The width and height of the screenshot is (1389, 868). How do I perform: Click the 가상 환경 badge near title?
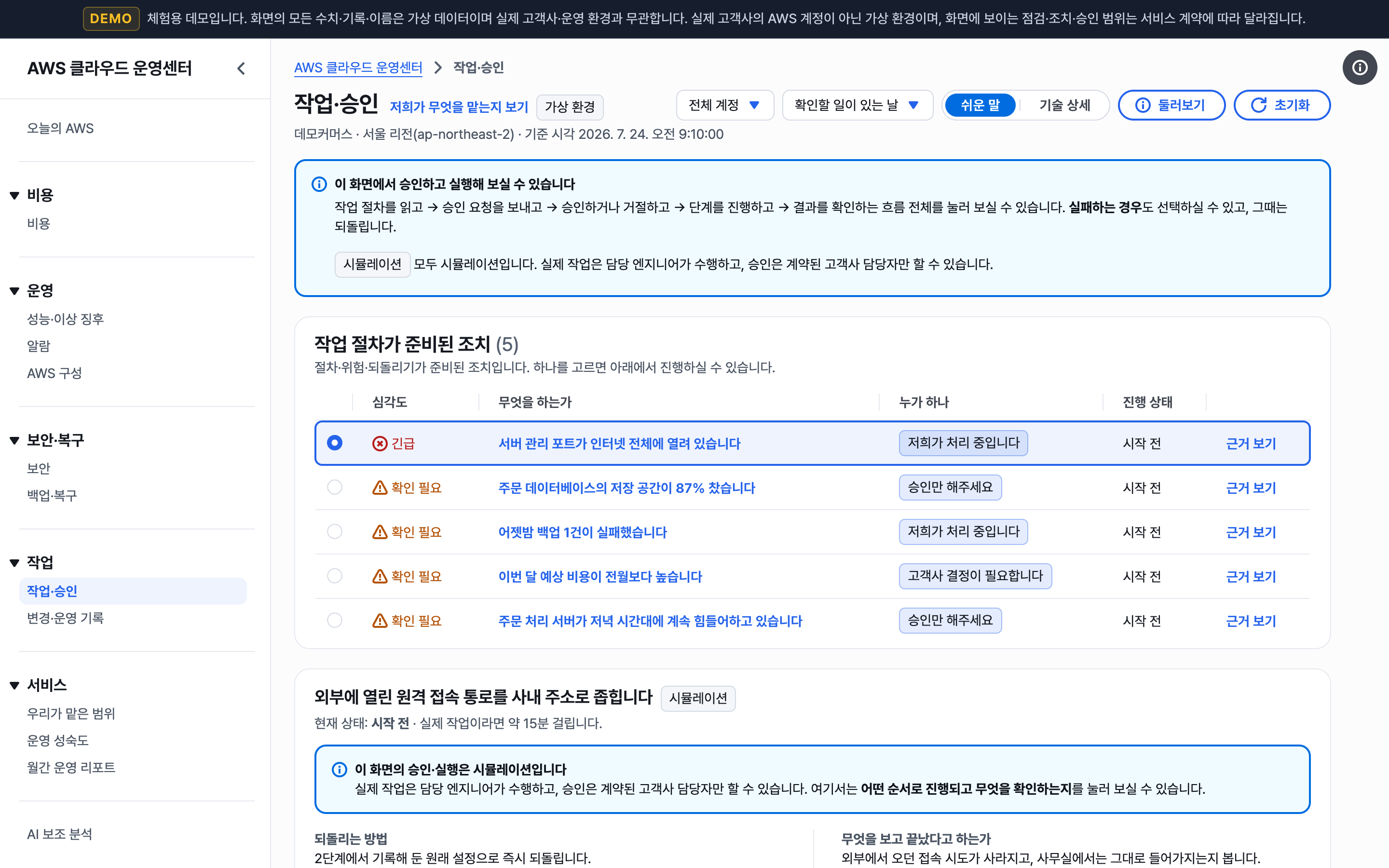click(x=570, y=107)
